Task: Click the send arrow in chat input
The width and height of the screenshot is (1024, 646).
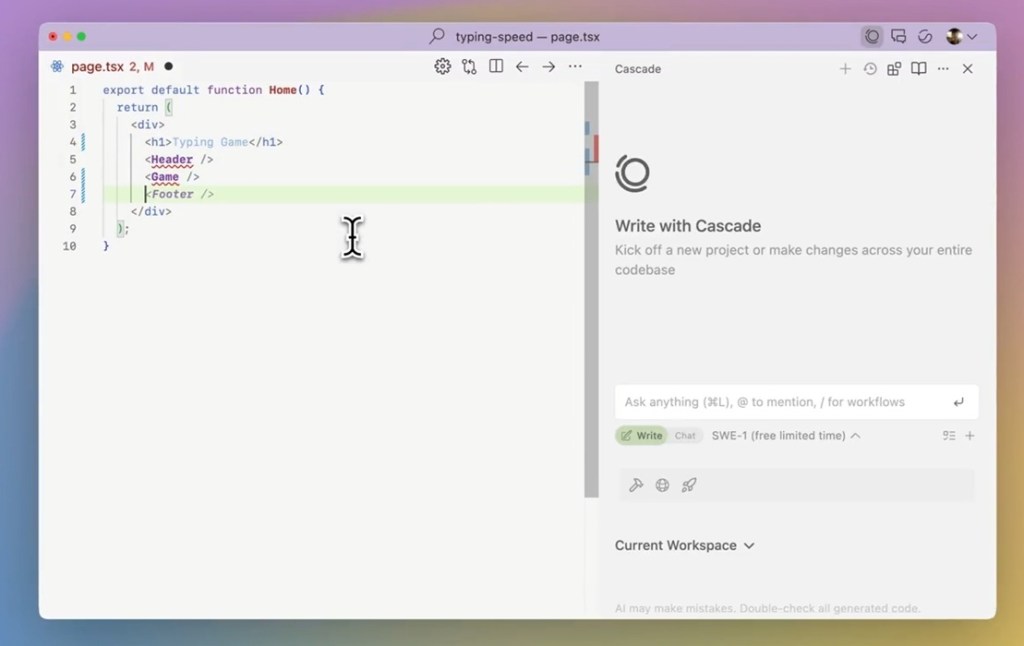Action: pos(958,402)
